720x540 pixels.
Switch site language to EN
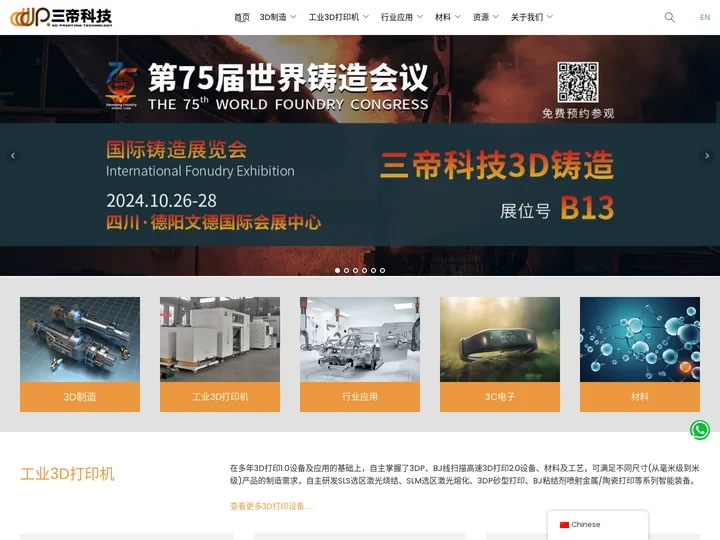tap(705, 17)
